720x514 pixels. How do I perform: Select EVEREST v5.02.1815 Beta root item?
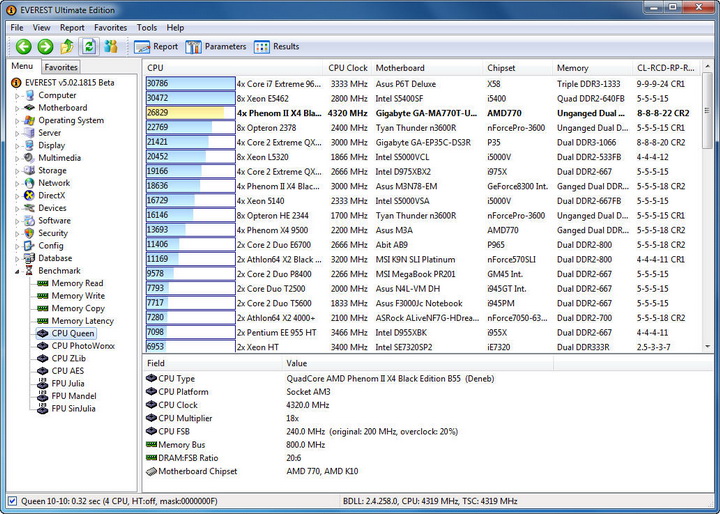click(69, 83)
